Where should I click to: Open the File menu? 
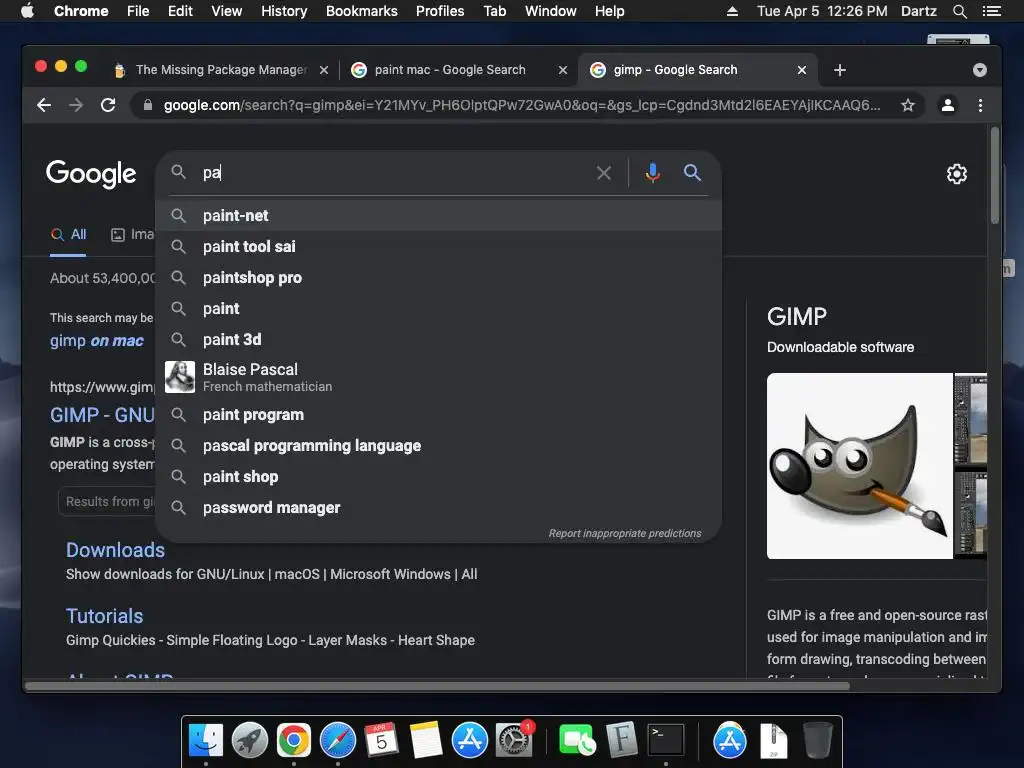[x=138, y=11]
